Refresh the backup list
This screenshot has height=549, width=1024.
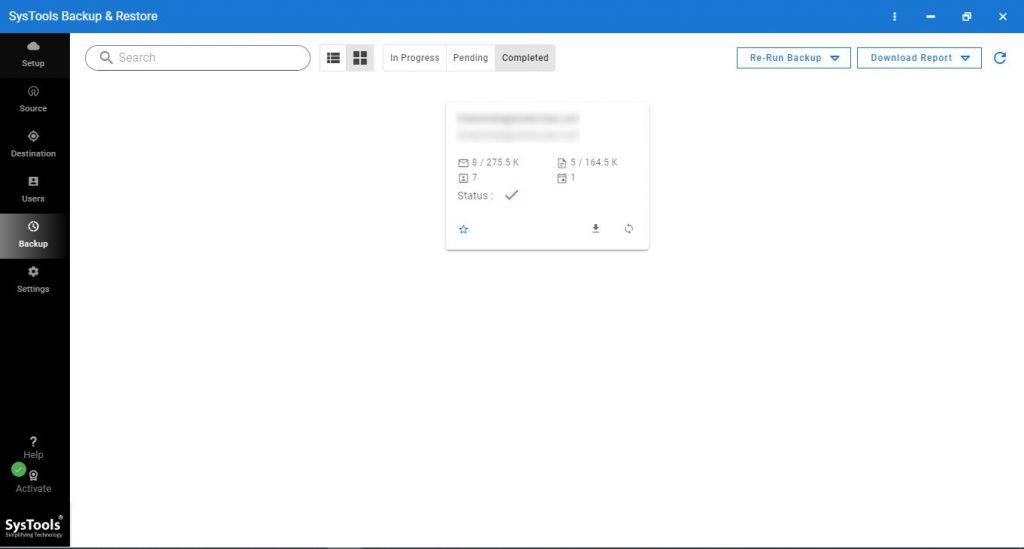pos(999,57)
